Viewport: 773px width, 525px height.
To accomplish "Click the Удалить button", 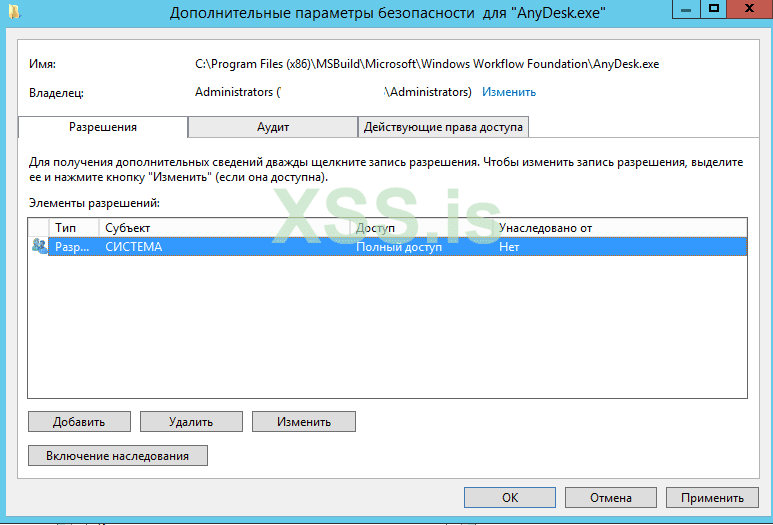I will coord(191,422).
